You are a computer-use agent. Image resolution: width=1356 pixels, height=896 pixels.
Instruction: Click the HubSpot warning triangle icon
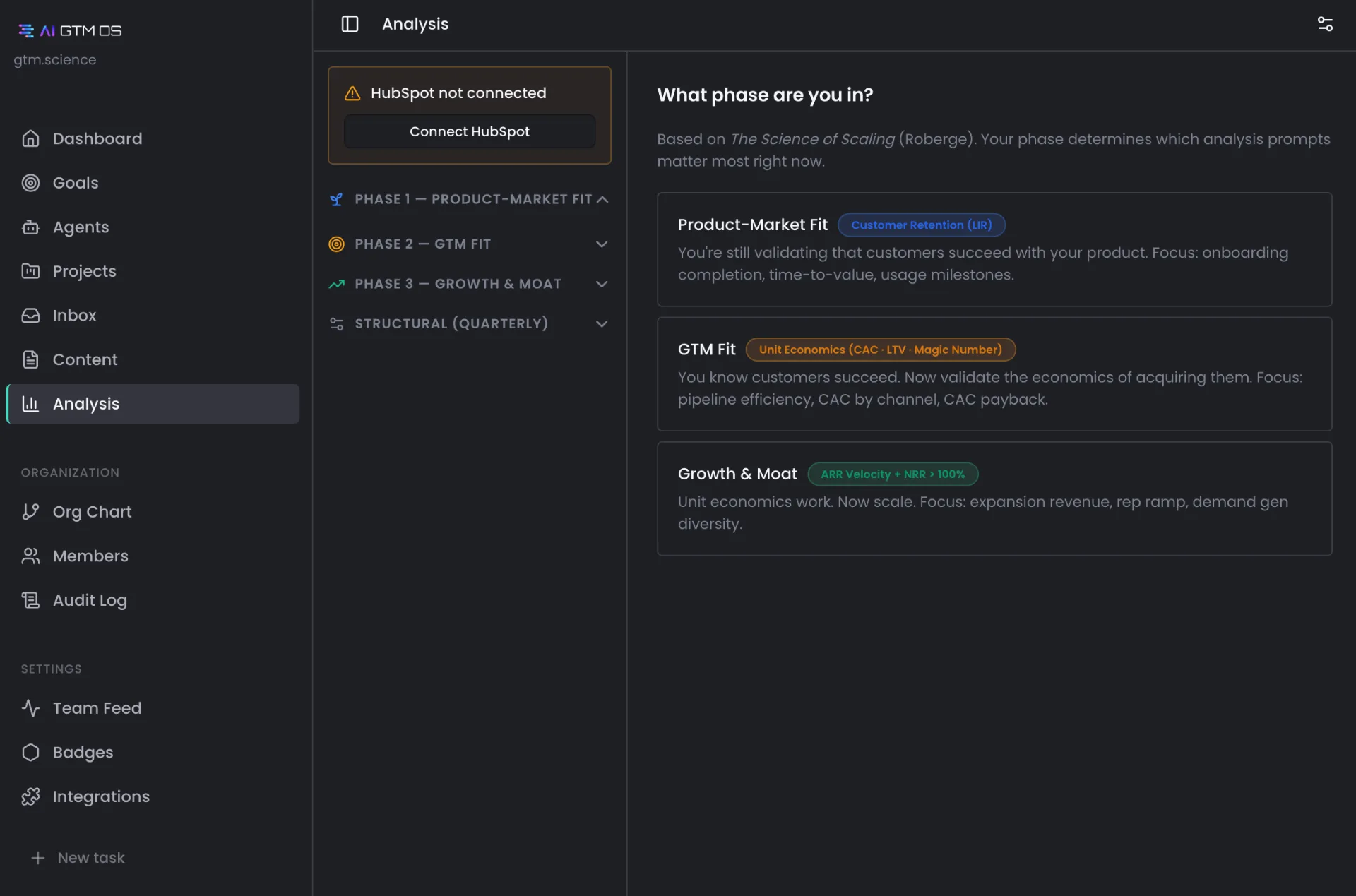(352, 93)
